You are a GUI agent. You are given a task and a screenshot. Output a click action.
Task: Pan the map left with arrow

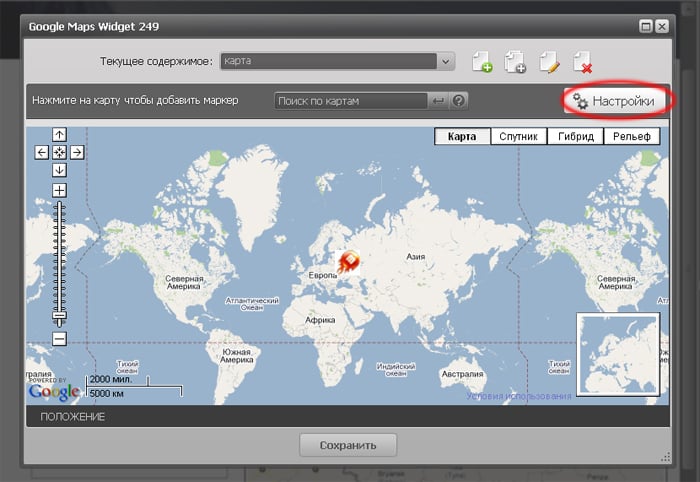42,153
